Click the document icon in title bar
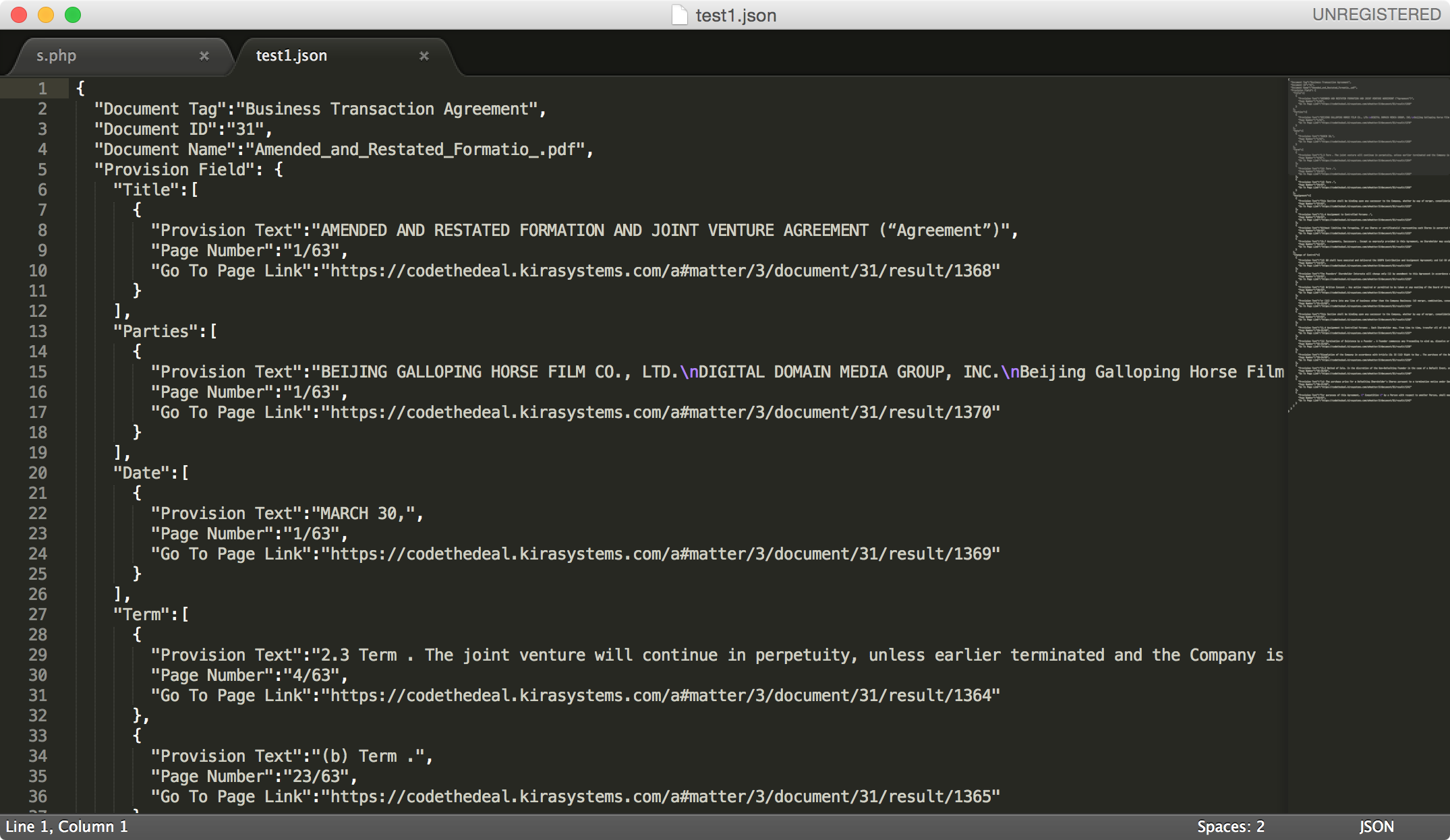This screenshot has height=840, width=1450. [x=679, y=15]
